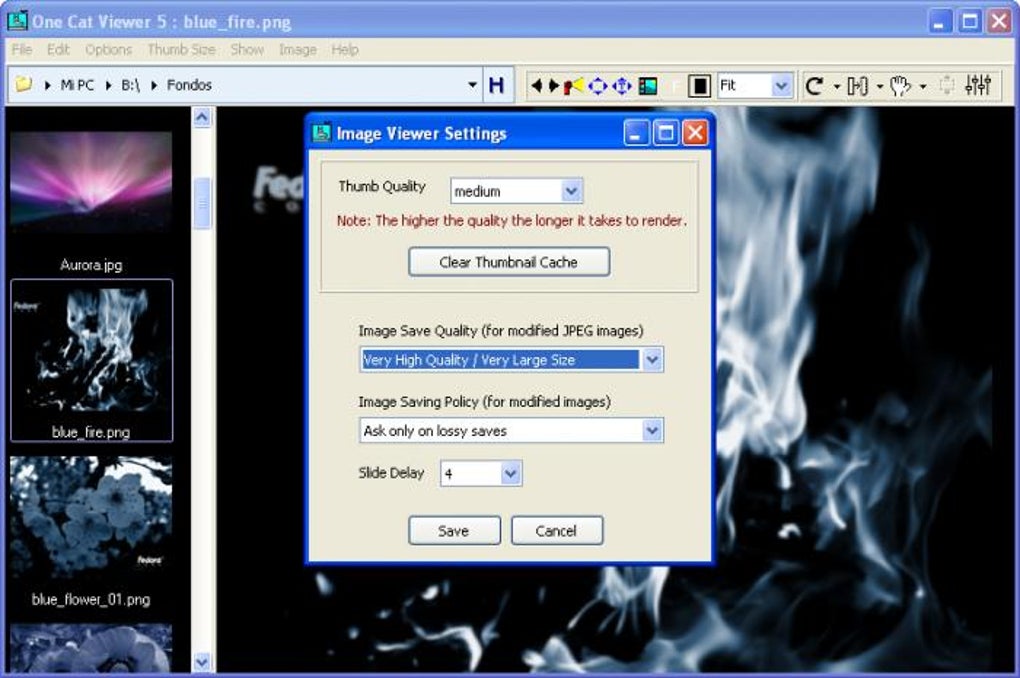Go to the next image arrow
This screenshot has width=1020, height=678.
click(x=553, y=85)
